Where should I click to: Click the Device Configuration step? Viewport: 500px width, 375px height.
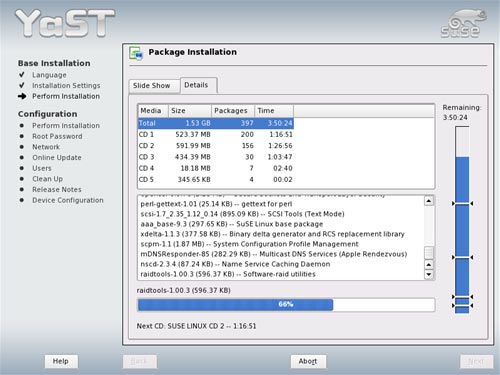coord(68,200)
